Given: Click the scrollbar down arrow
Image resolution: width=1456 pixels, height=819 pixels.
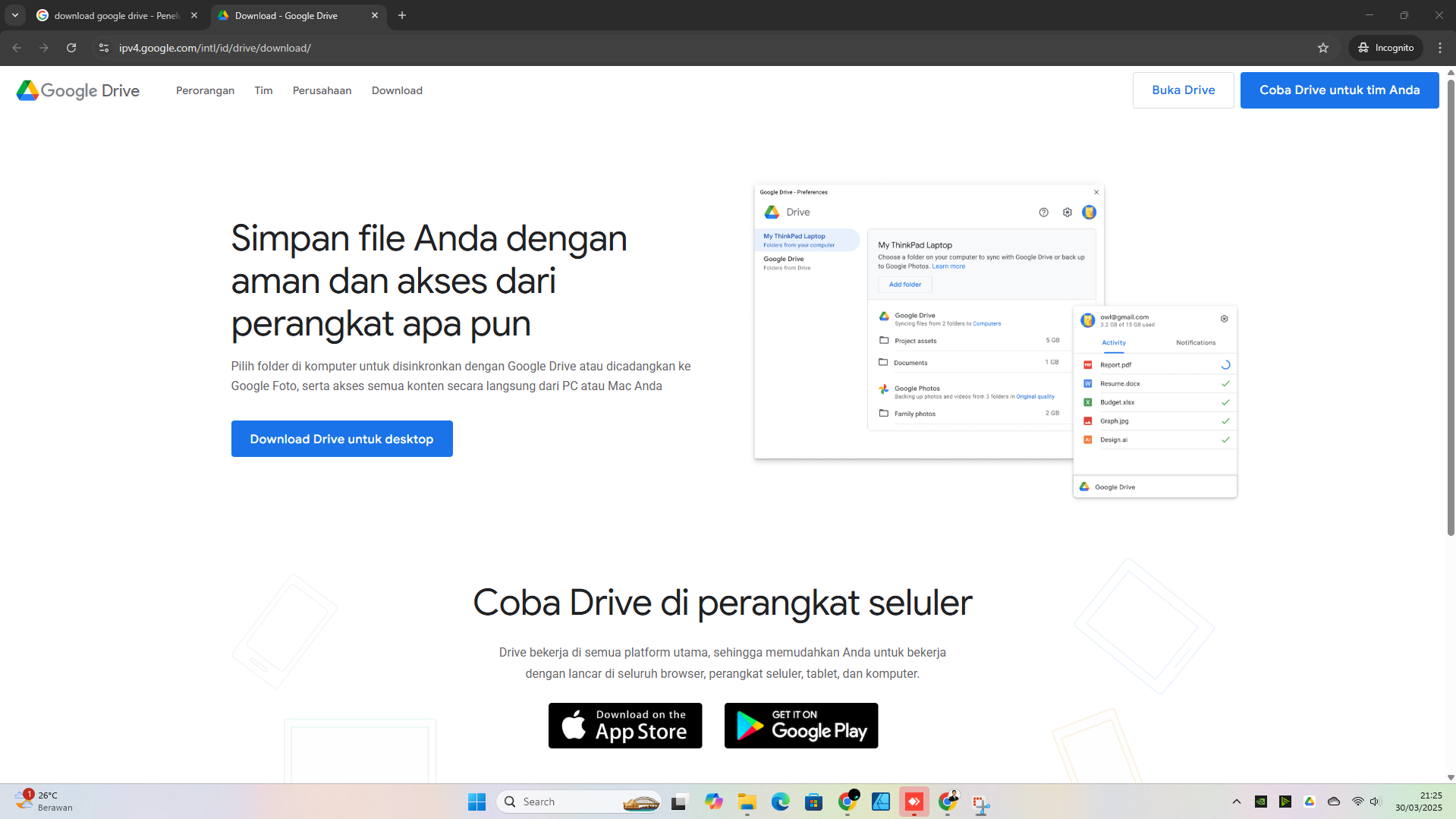Looking at the screenshot, I should 1451,777.
